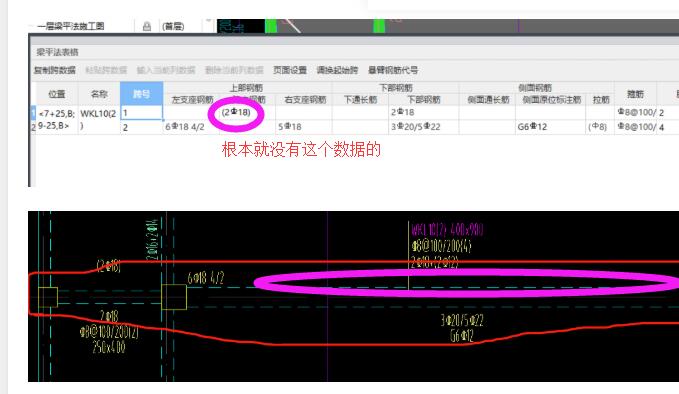
Task: Click the 箍筋 column header
Action: point(635,94)
